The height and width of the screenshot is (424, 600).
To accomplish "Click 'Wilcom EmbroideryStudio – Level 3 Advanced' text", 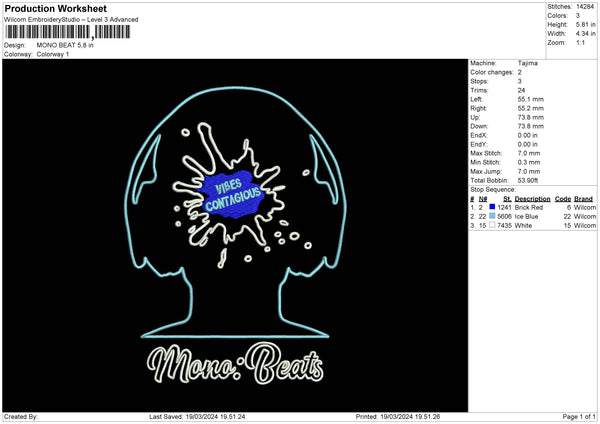I will [71, 20].
